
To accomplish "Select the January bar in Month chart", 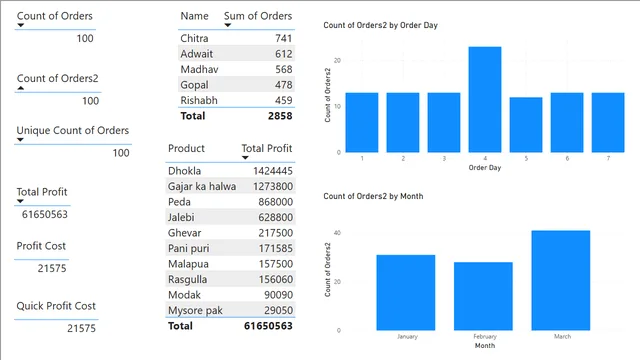I will [x=406, y=293].
